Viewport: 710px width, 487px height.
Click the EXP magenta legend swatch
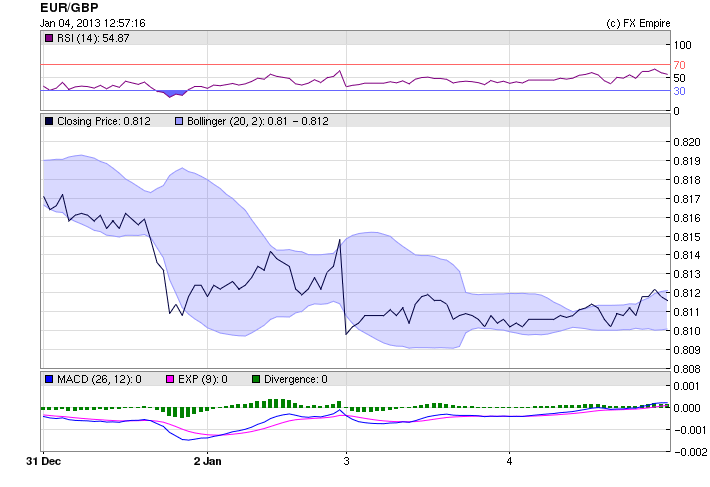click(x=170, y=379)
